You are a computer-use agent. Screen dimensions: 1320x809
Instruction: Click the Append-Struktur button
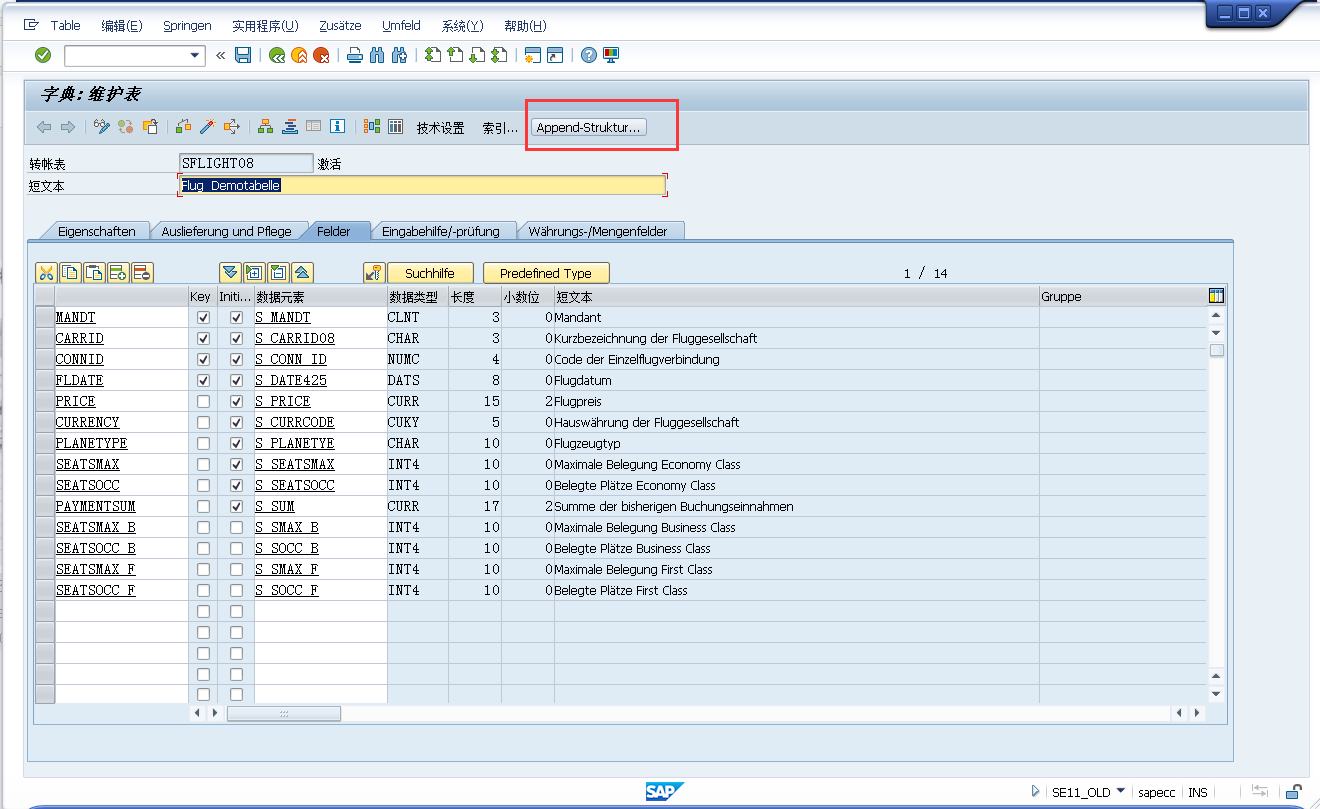pos(590,127)
